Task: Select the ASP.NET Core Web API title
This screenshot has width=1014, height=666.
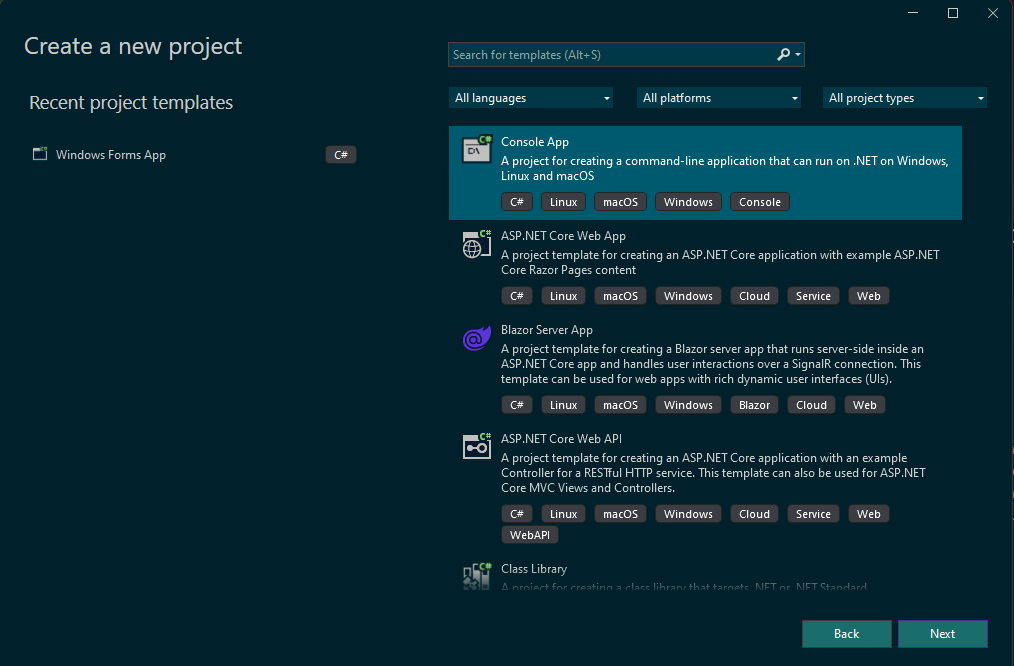Action: pos(561,438)
